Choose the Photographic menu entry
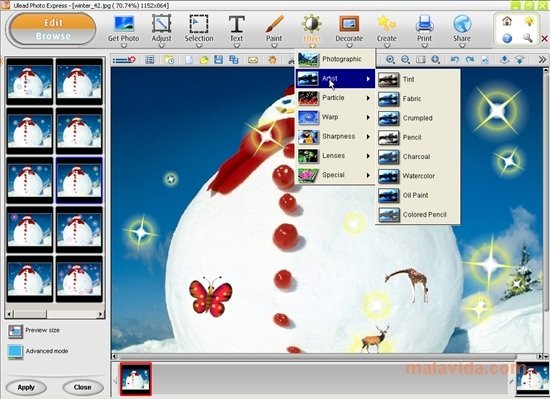This screenshot has width=550, height=399. [335, 59]
